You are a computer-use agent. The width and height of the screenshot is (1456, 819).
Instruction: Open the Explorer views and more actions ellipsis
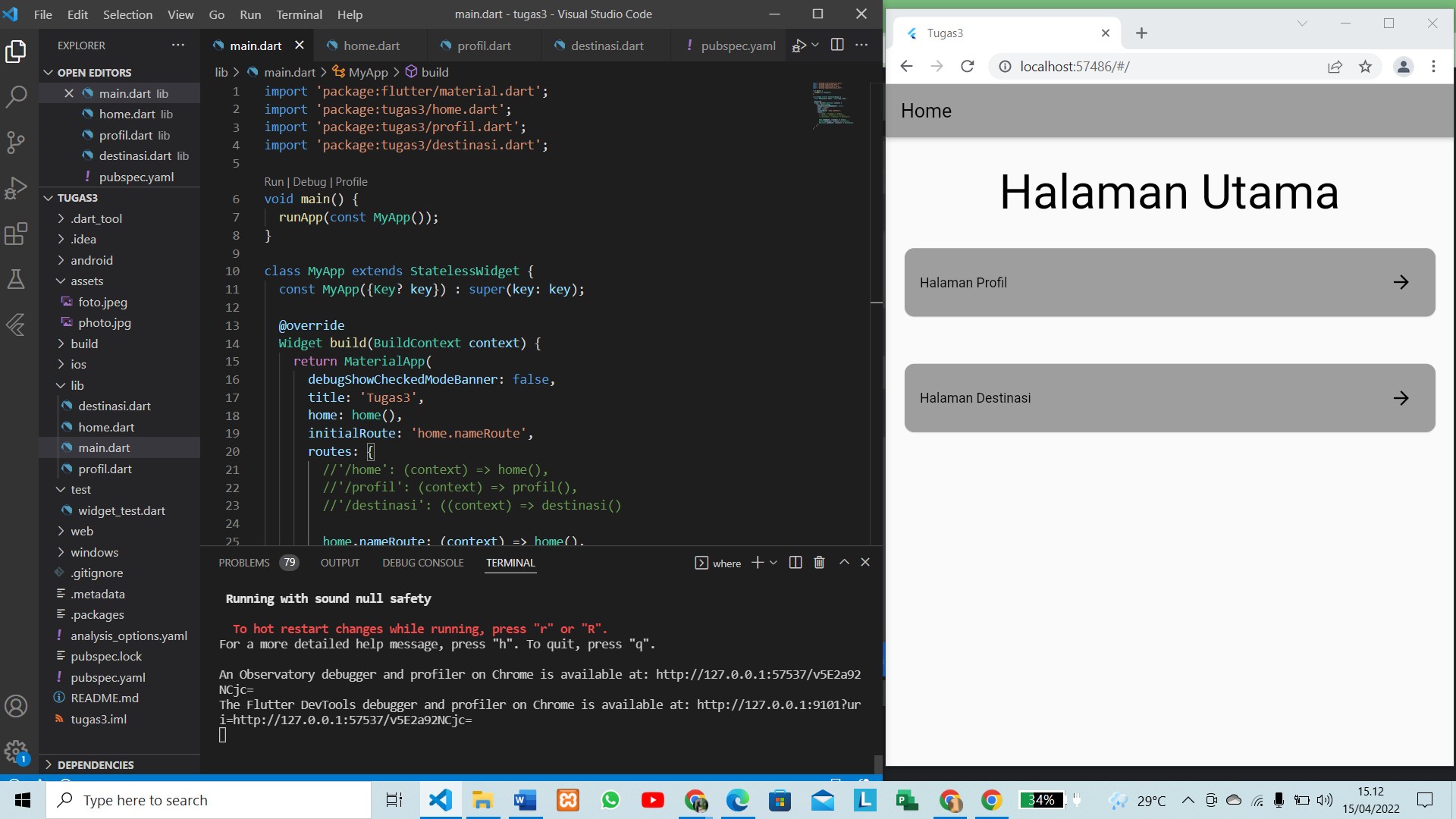point(178,45)
